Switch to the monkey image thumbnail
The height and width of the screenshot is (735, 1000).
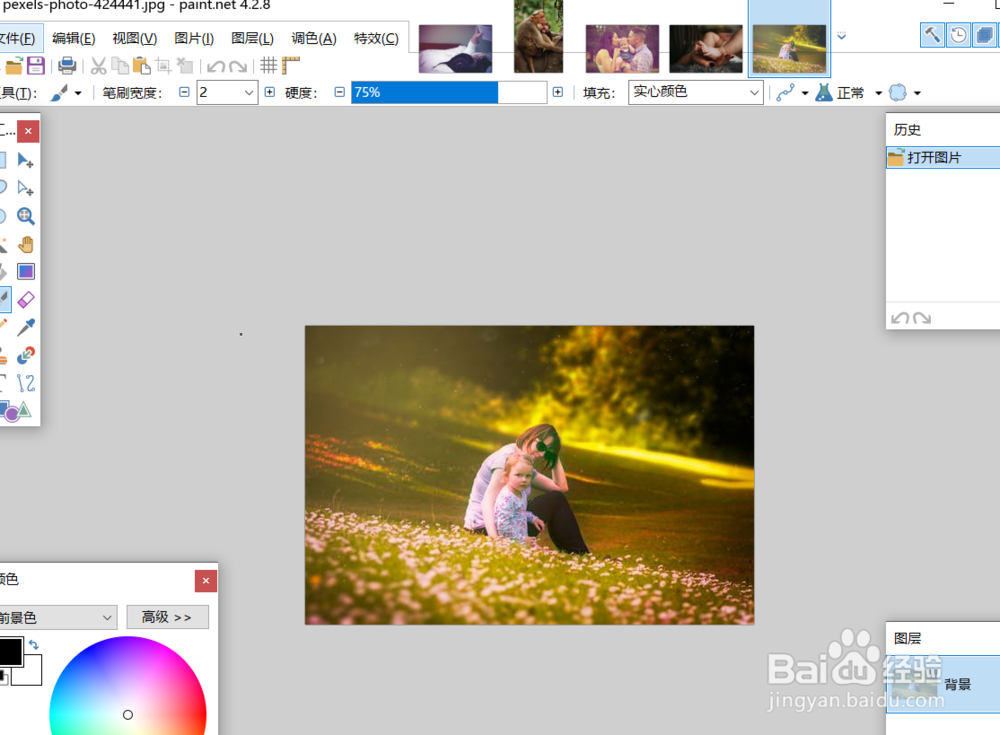(x=539, y=36)
